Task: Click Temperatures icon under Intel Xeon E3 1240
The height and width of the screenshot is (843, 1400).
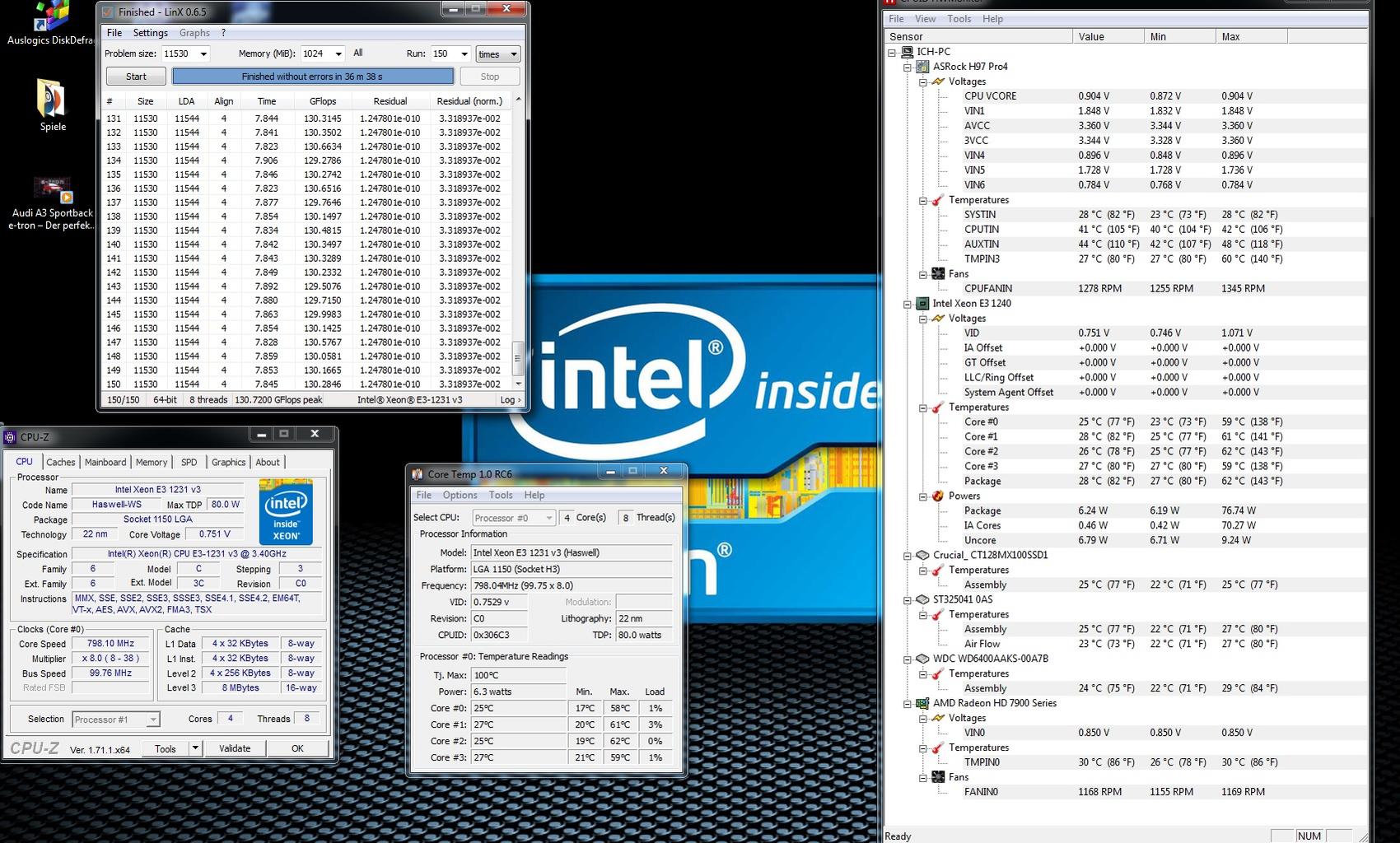Action: click(x=937, y=408)
